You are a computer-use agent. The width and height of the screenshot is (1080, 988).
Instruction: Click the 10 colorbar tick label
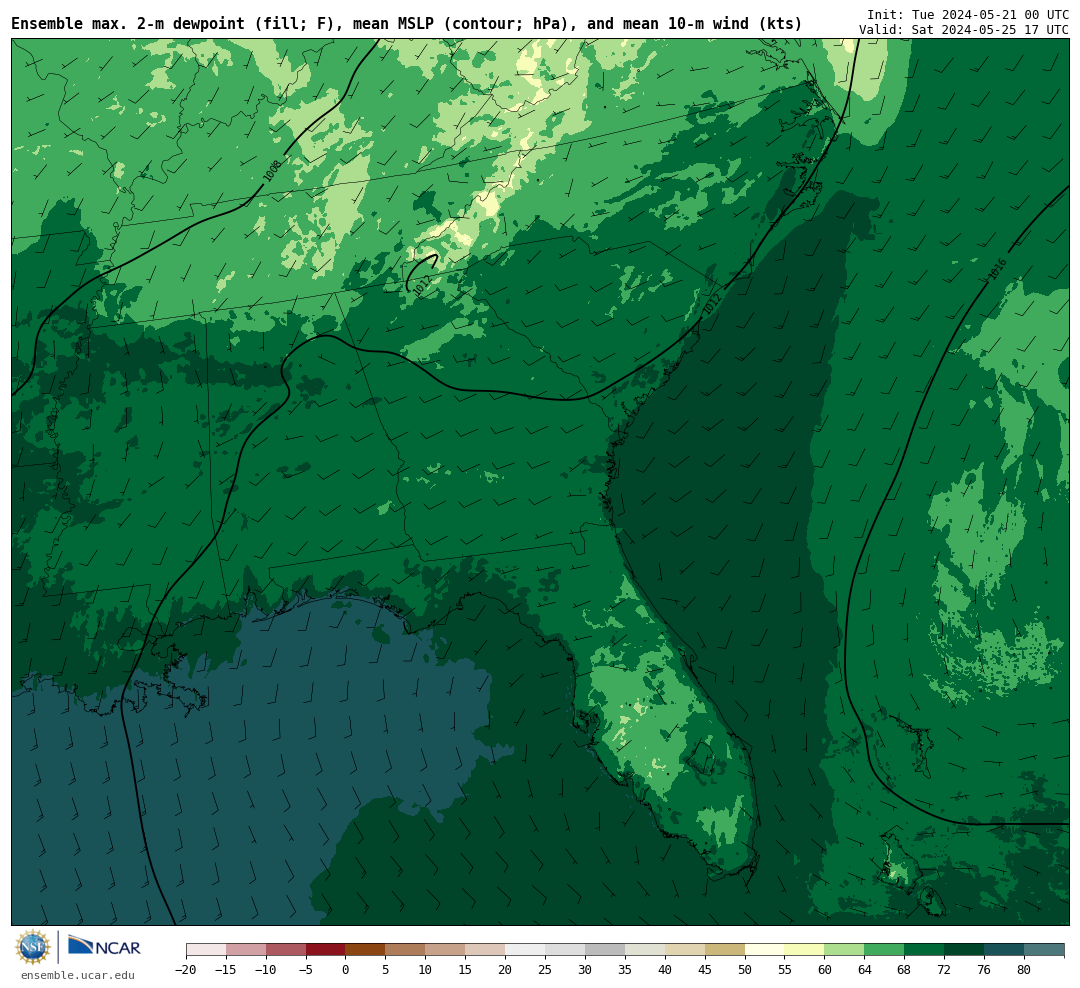point(426,969)
